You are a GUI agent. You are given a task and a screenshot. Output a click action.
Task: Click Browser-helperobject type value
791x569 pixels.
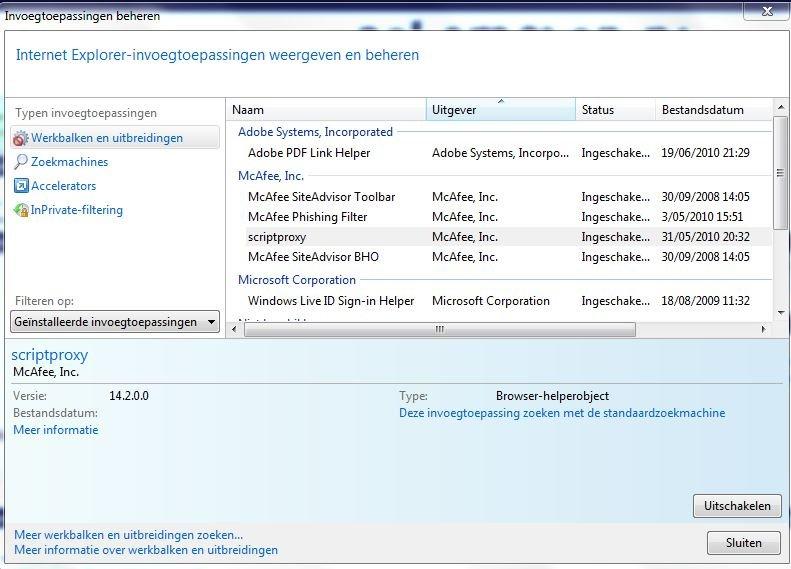coord(552,396)
